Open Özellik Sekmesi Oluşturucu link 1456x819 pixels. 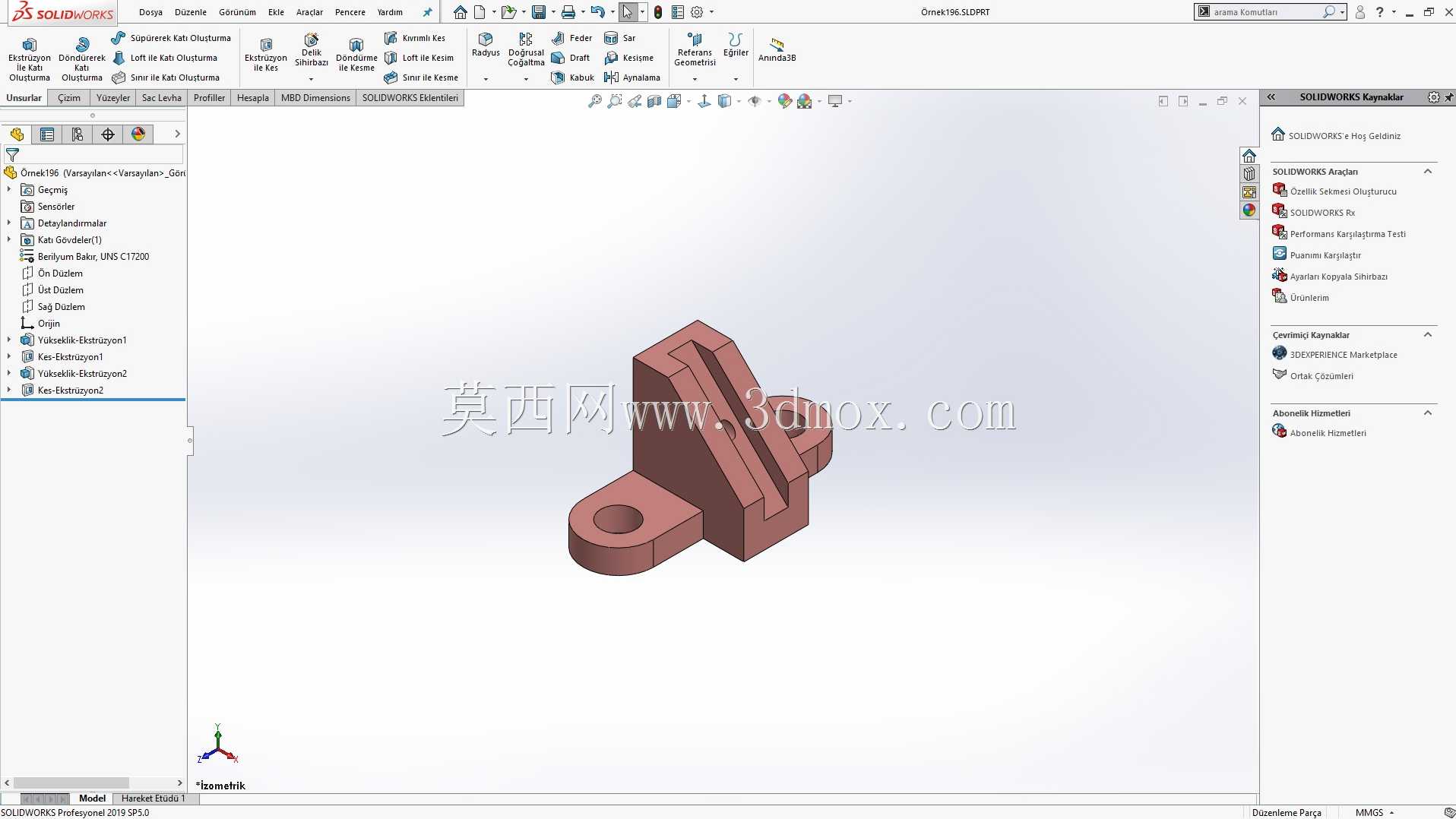tap(1343, 191)
